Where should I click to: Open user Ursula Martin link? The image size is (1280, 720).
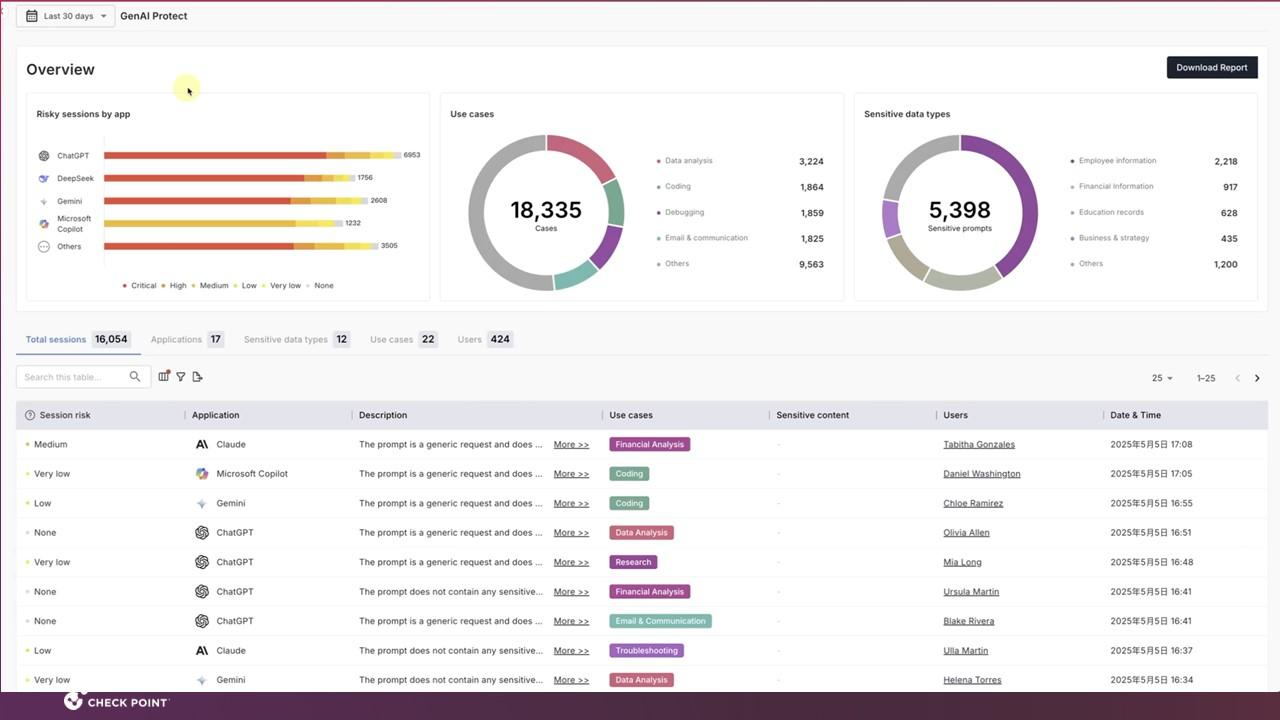tap(971, 592)
